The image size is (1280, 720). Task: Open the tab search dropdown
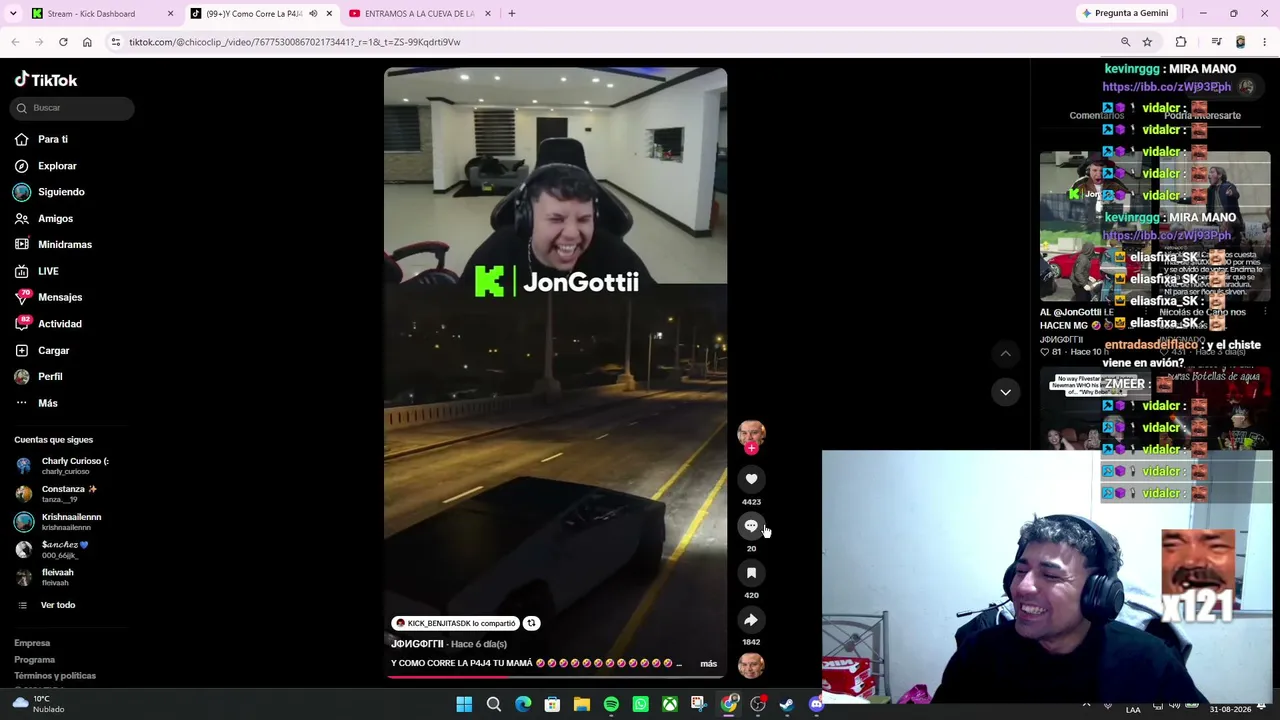[x=13, y=14]
